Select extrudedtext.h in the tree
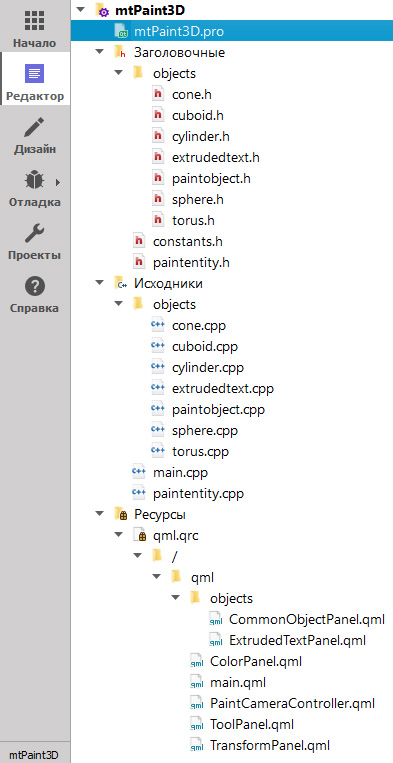The width and height of the screenshot is (393, 763). [x=215, y=158]
